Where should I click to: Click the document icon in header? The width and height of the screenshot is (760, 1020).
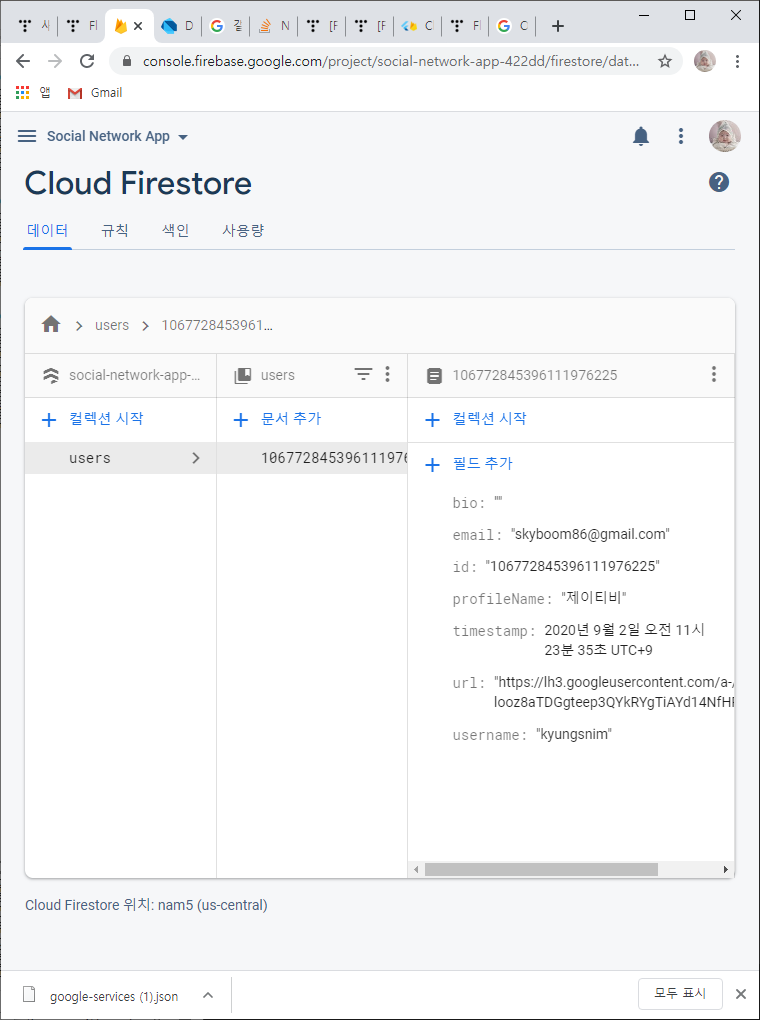[x=434, y=375]
